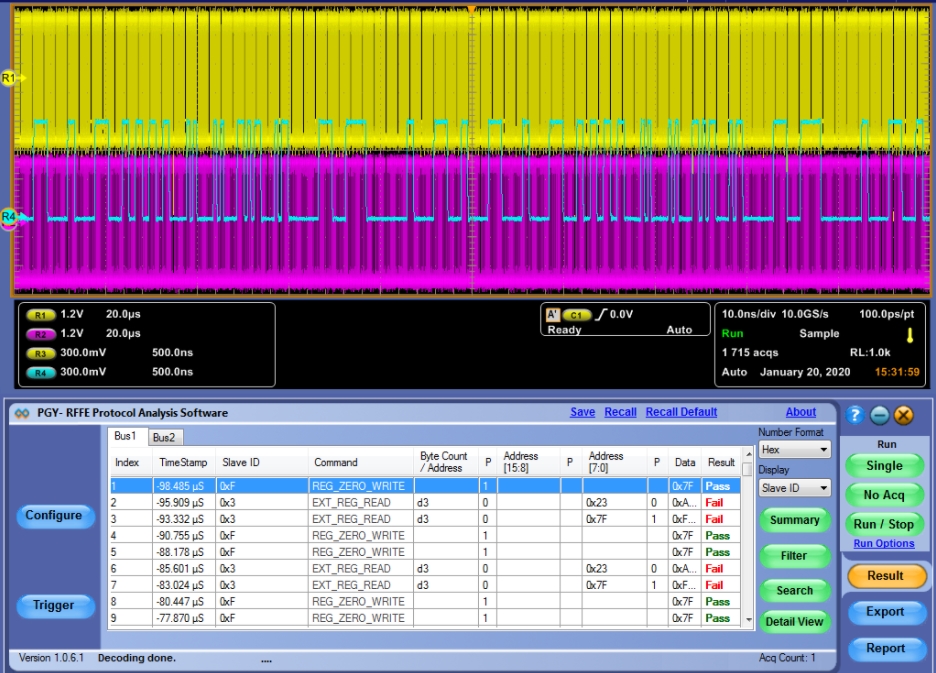Click the Export button
Viewport: 936px width, 673px height.
coord(885,612)
